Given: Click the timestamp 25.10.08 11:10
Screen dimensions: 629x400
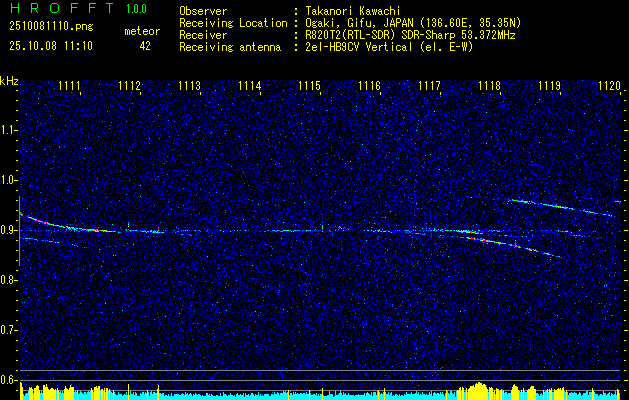Looking at the screenshot, I should [51, 46].
